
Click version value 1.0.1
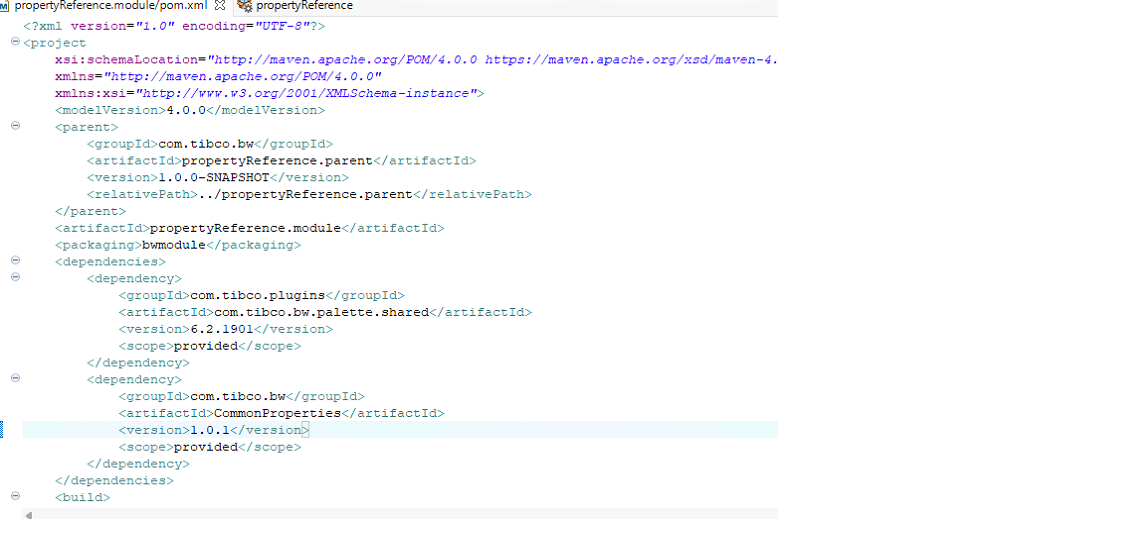210,430
